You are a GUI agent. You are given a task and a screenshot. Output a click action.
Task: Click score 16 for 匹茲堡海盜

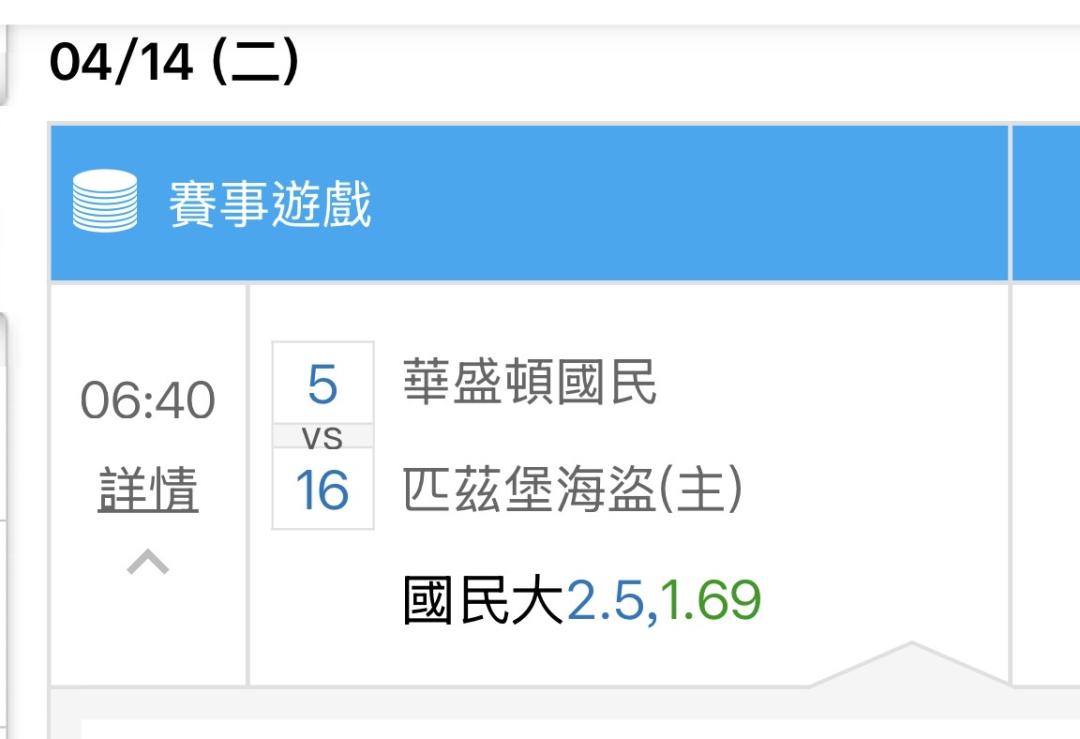point(322,490)
